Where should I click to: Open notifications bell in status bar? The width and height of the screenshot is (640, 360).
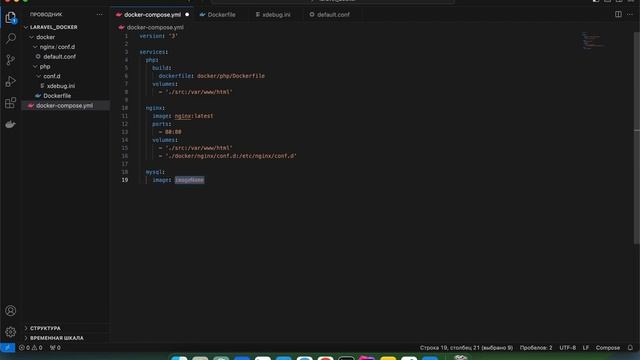(x=630, y=348)
